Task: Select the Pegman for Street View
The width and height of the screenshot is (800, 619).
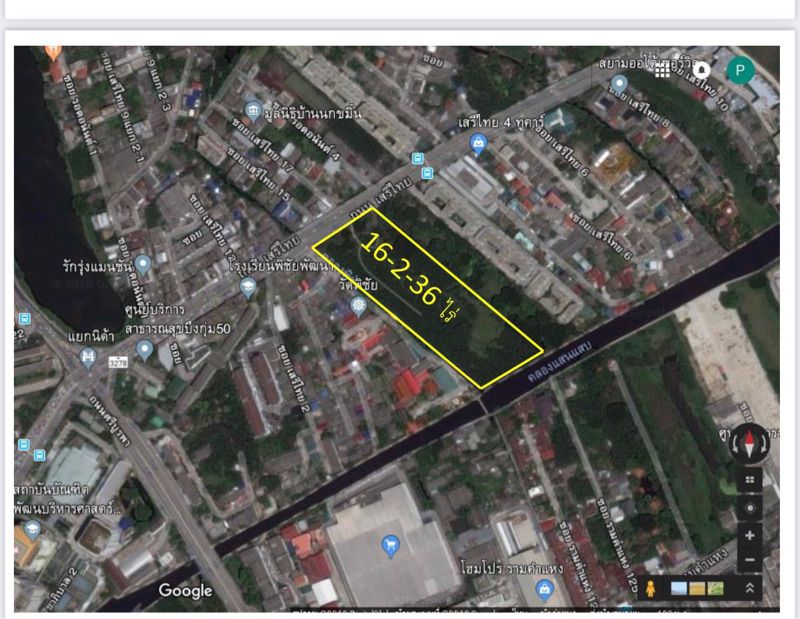Action: coord(651,587)
